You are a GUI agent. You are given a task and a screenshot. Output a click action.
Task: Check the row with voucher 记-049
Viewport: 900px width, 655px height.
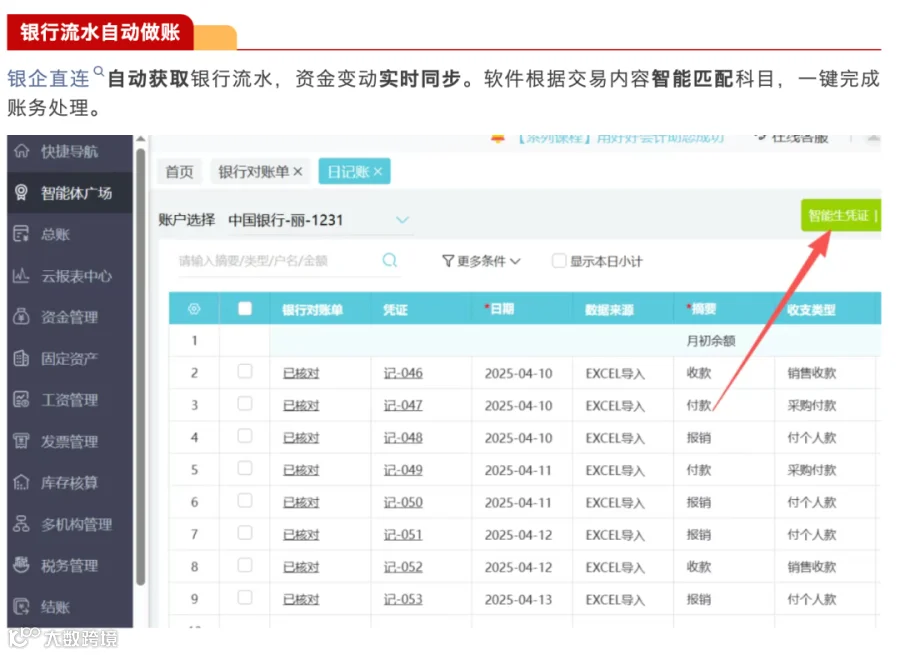coord(245,468)
